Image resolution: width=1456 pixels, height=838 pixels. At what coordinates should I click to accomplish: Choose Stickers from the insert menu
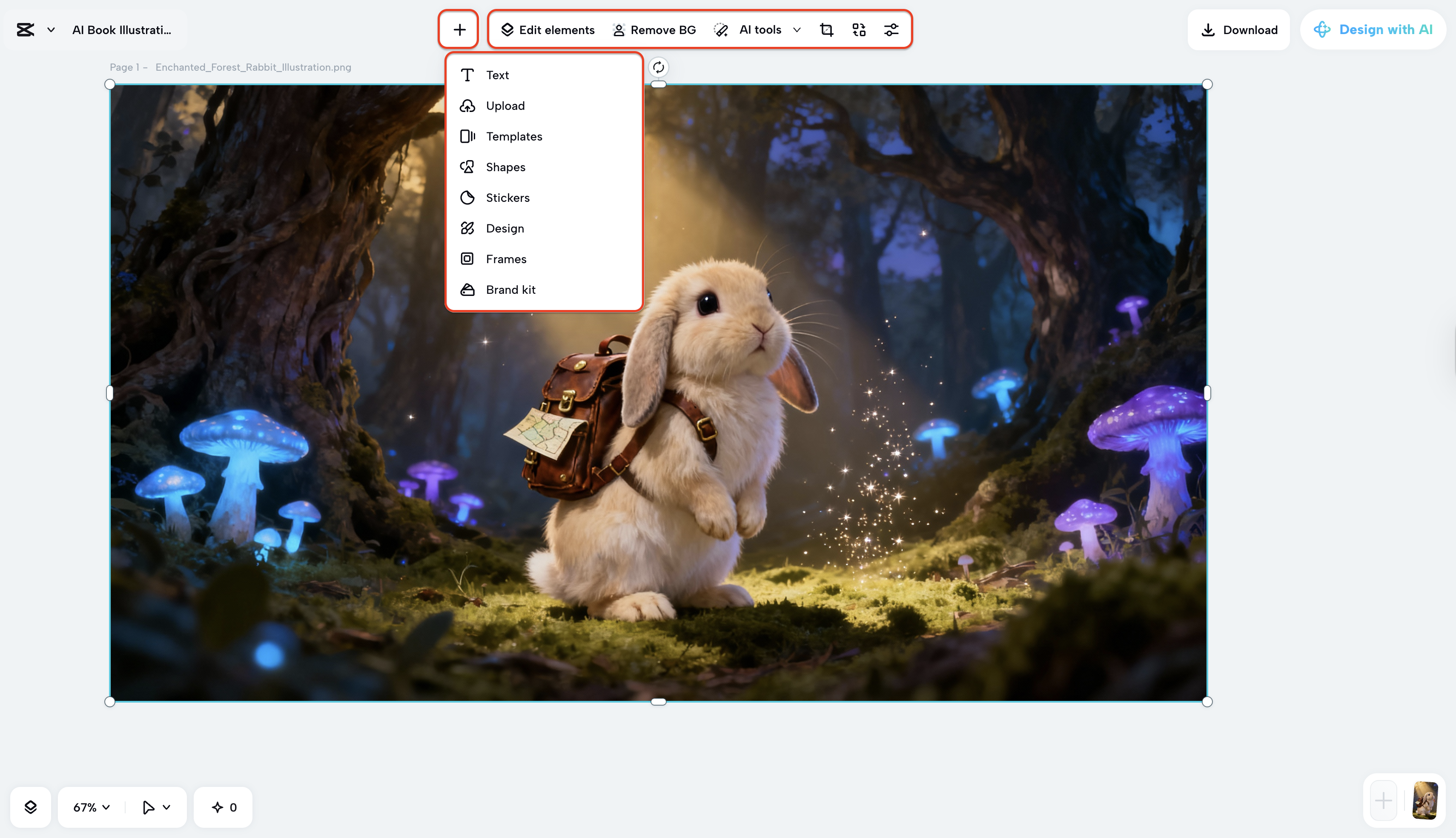[x=507, y=198]
